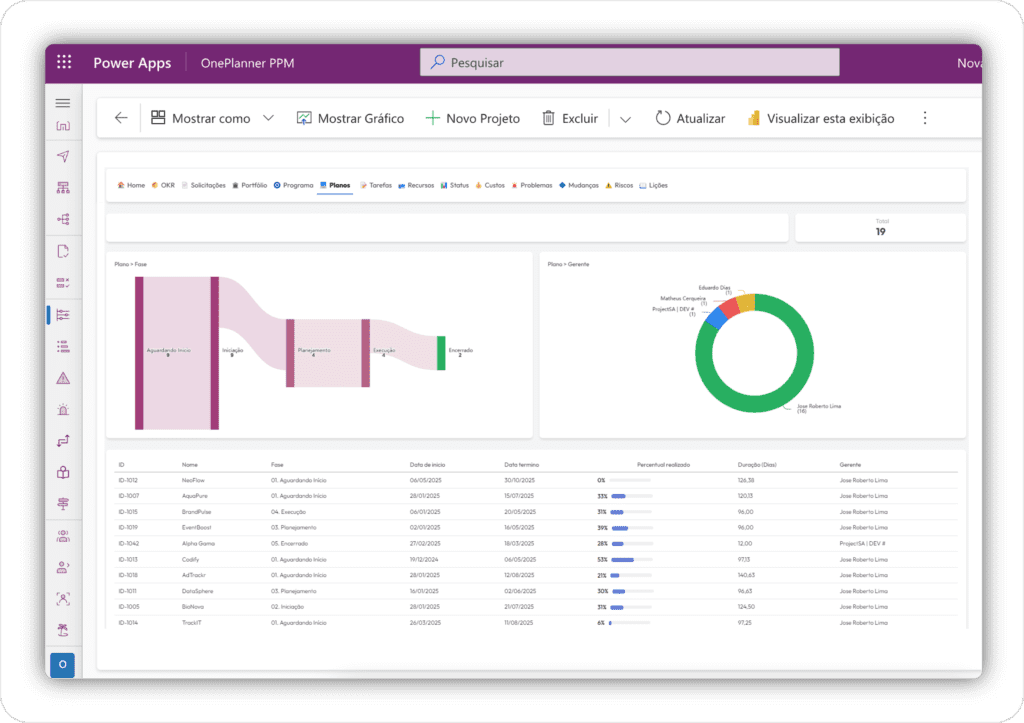
Task: Sort by the Data de início column header
Action: pyautogui.click(x=428, y=465)
